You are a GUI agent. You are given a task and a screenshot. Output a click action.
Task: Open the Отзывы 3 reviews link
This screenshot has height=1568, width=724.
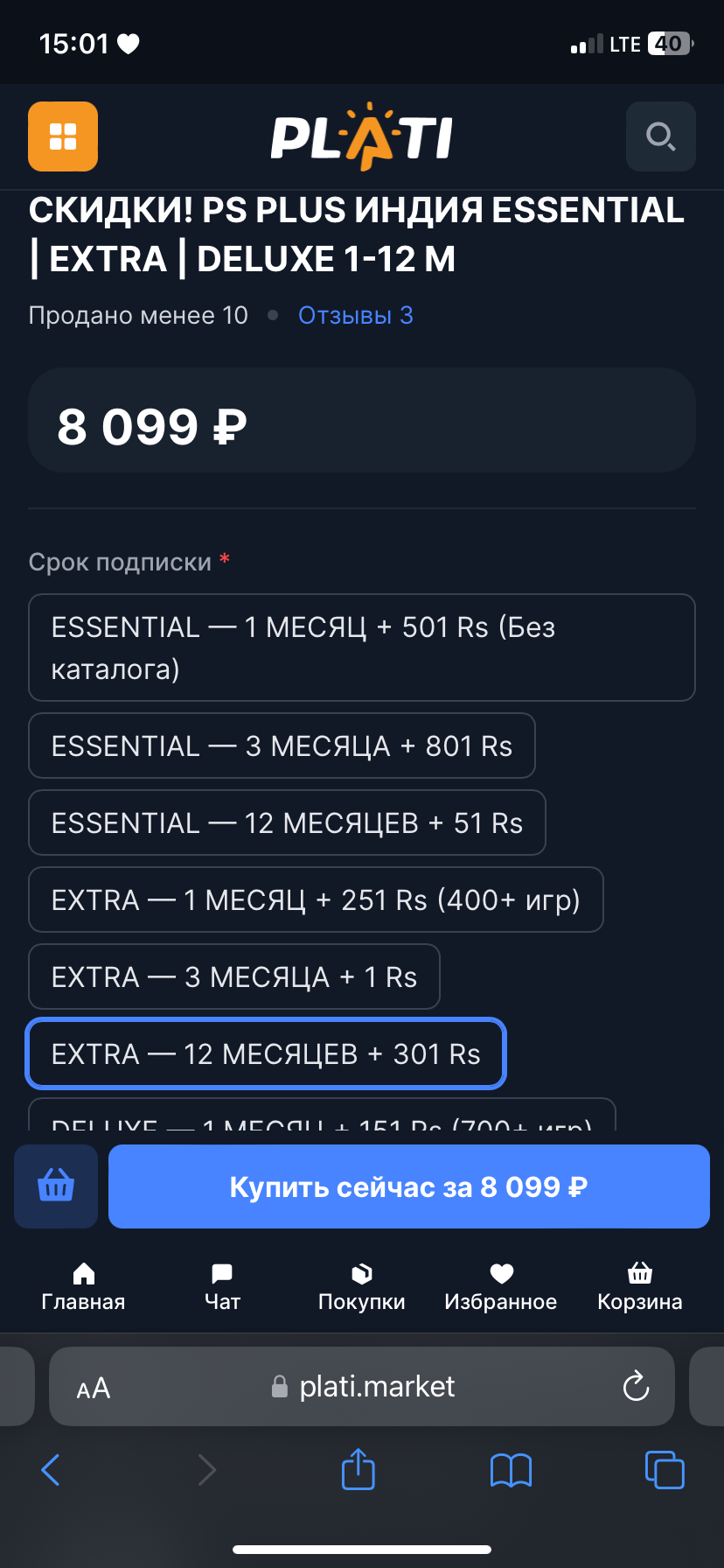click(355, 315)
